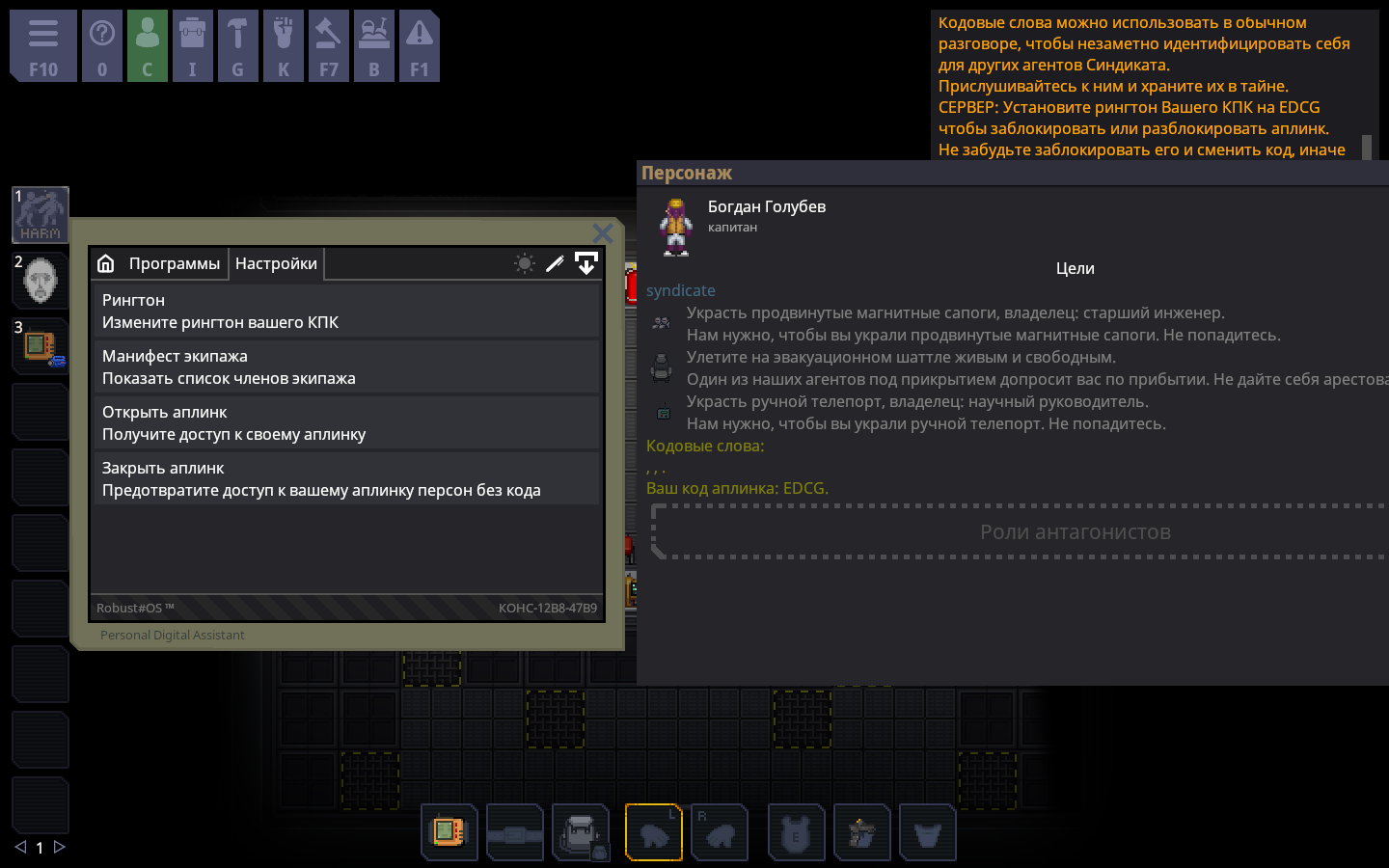Open the help guidebook icon
This screenshot has height=868, width=1389.
click(x=102, y=46)
